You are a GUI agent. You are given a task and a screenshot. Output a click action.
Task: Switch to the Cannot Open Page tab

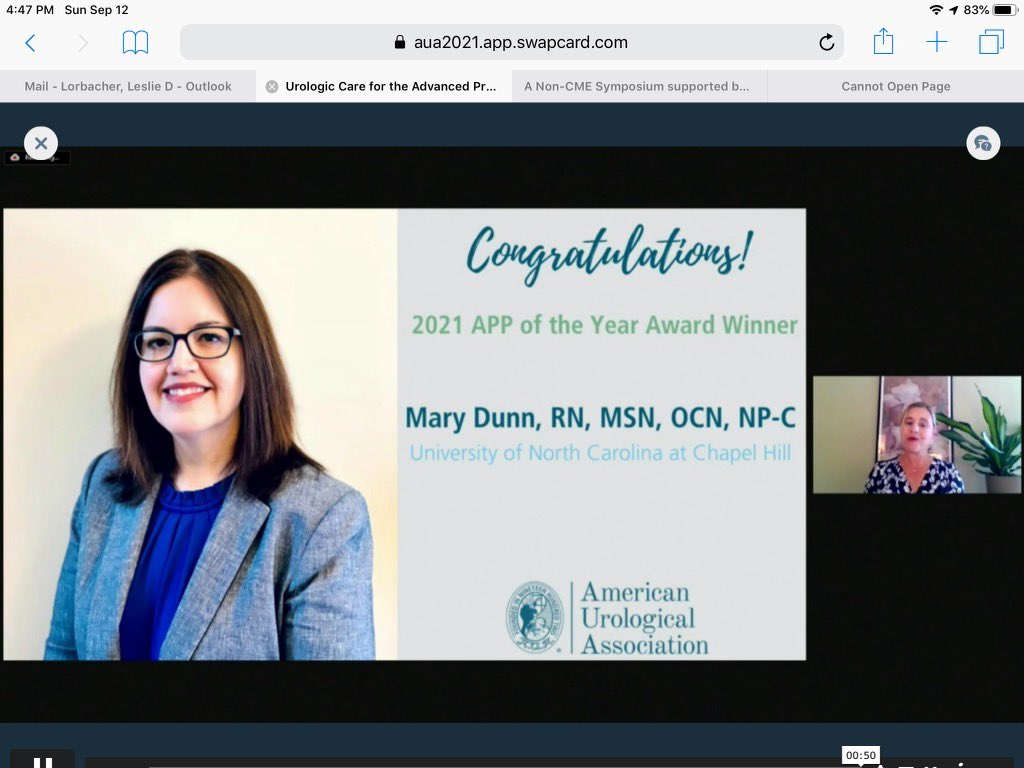click(x=895, y=86)
